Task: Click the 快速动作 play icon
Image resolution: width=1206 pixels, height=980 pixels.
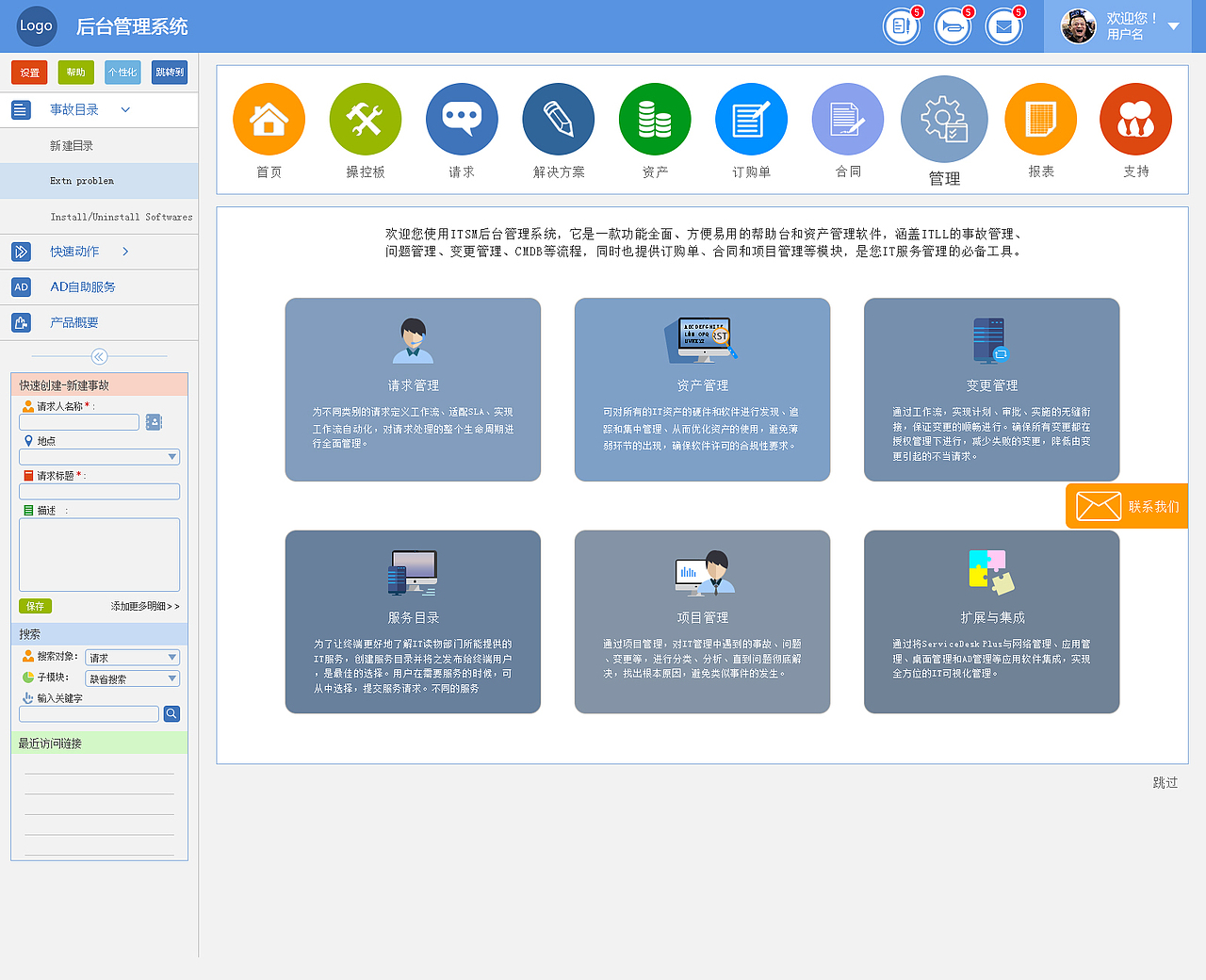Action: pyautogui.click(x=21, y=252)
